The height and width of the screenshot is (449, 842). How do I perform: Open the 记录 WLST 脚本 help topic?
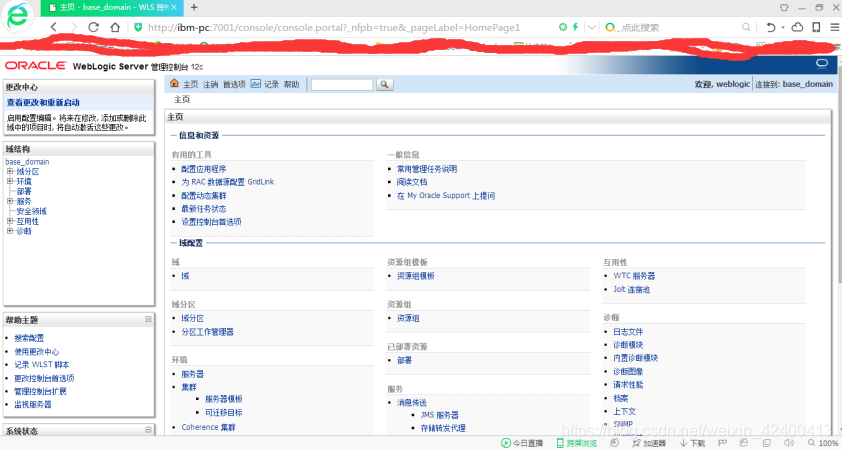[42, 365]
